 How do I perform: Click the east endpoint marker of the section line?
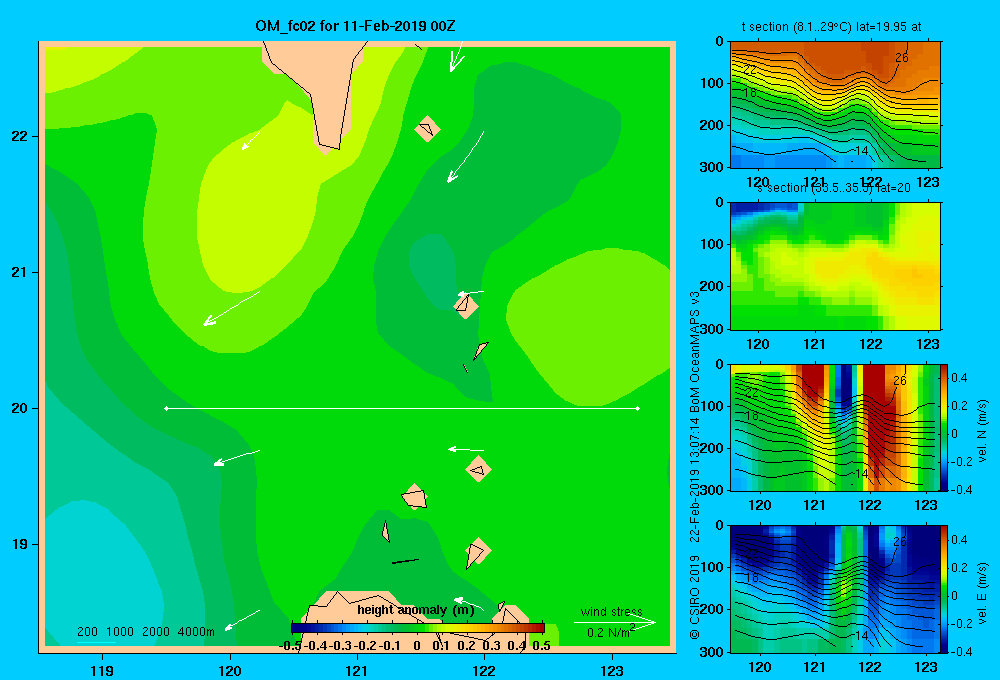[638, 408]
